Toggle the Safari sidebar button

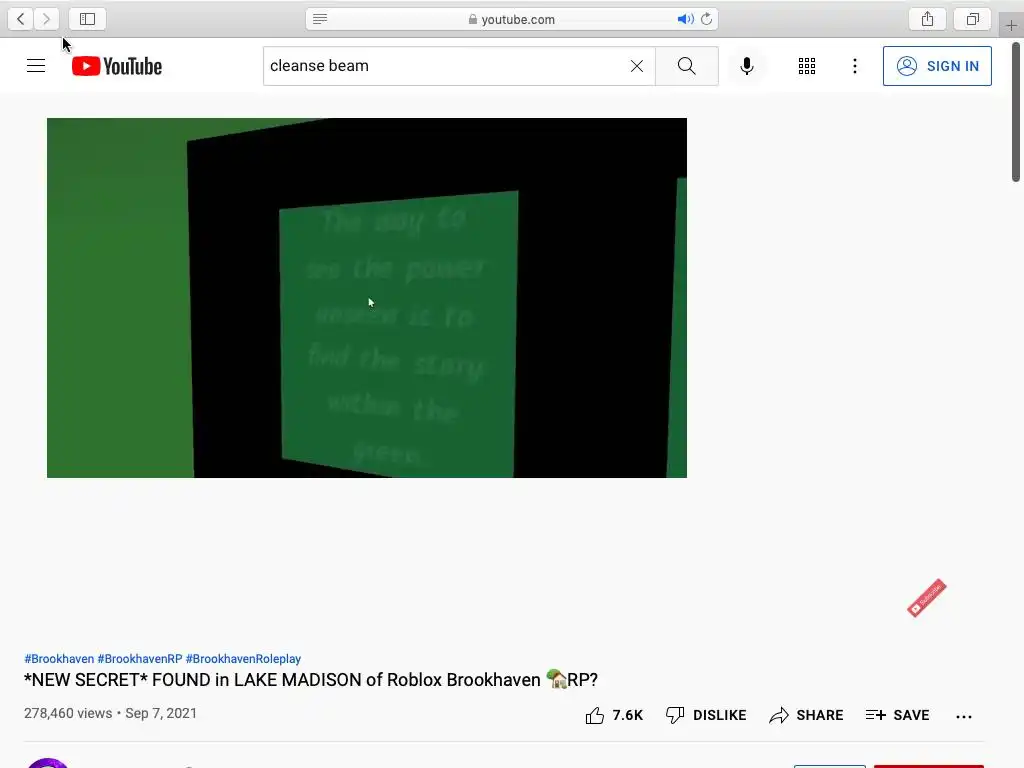point(88,19)
